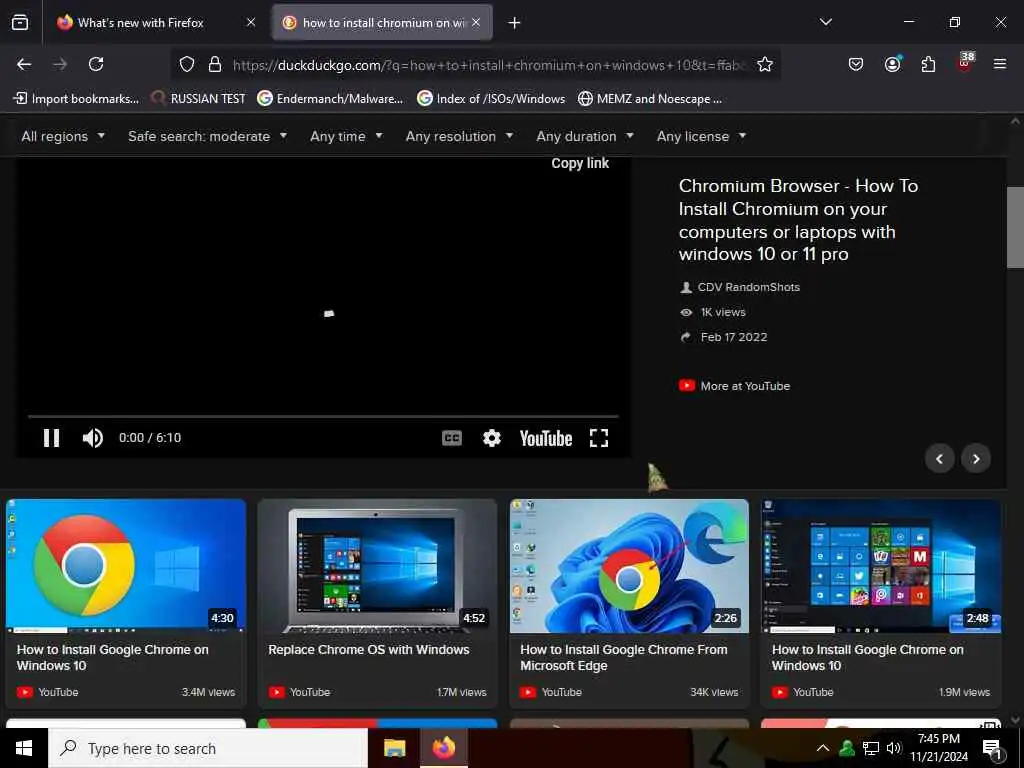Screen dimensions: 1024x768
Task: Show site security padlock info
Action: pyautogui.click(x=215, y=64)
